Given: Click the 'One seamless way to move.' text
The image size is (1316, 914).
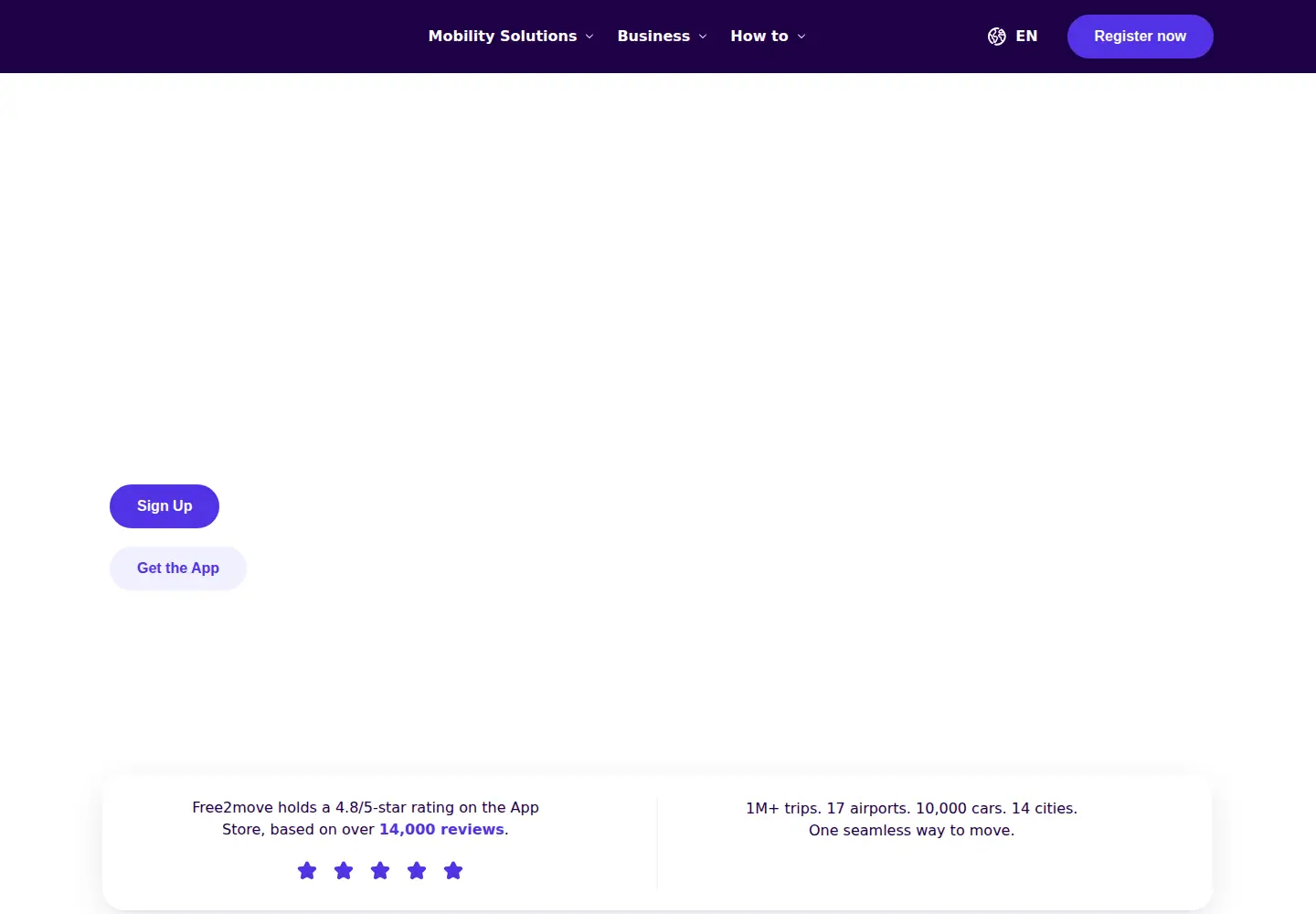Looking at the screenshot, I should (911, 831).
